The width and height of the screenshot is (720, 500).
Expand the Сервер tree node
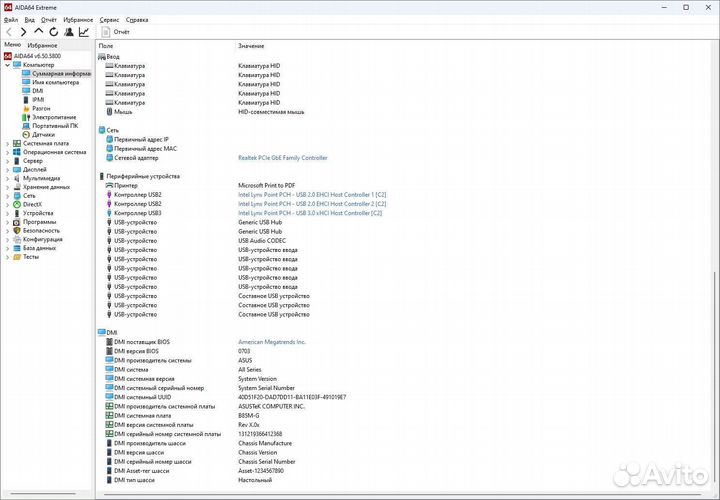pos(7,161)
